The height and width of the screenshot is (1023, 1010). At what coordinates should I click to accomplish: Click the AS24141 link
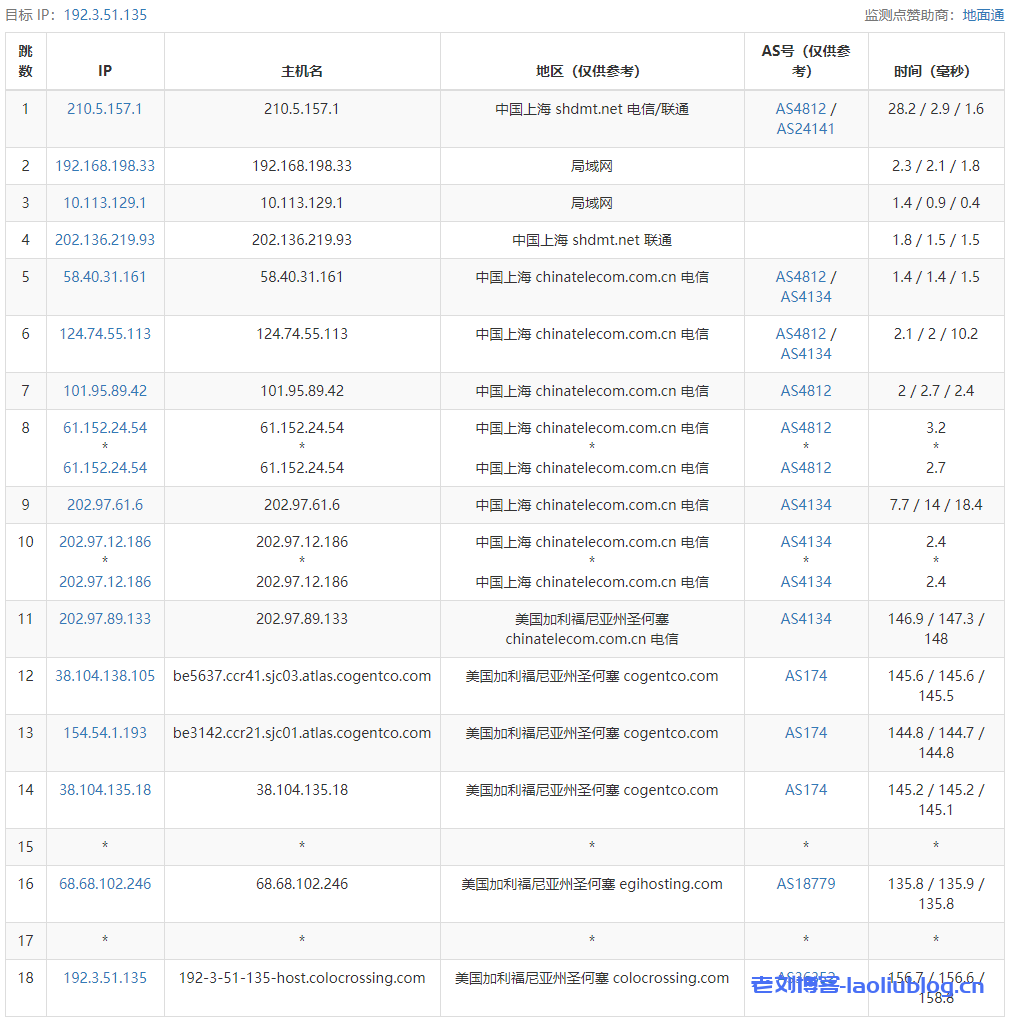[806, 129]
